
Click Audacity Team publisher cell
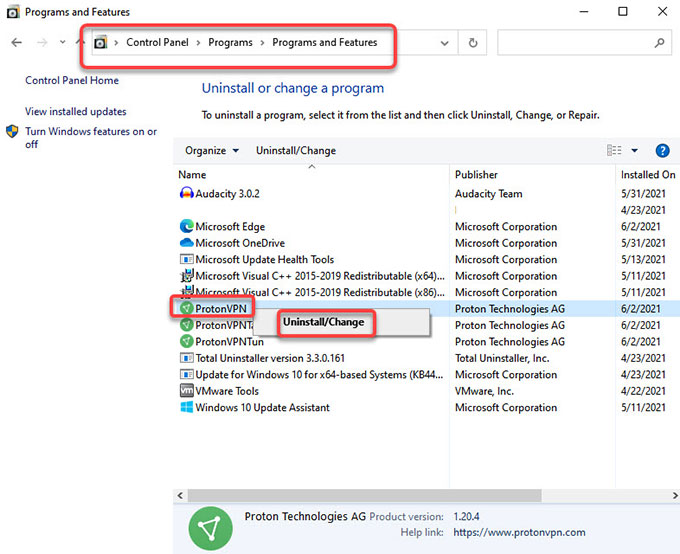[x=489, y=193]
